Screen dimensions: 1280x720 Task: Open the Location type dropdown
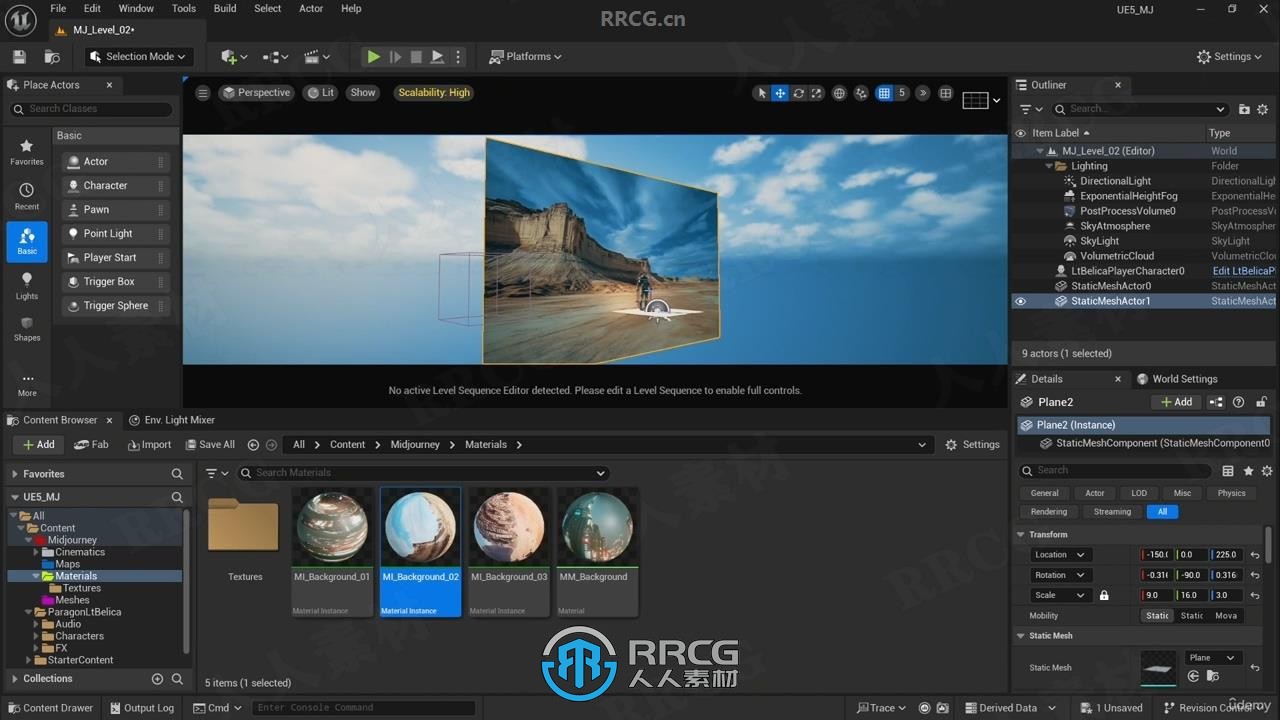(x=1059, y=555)
